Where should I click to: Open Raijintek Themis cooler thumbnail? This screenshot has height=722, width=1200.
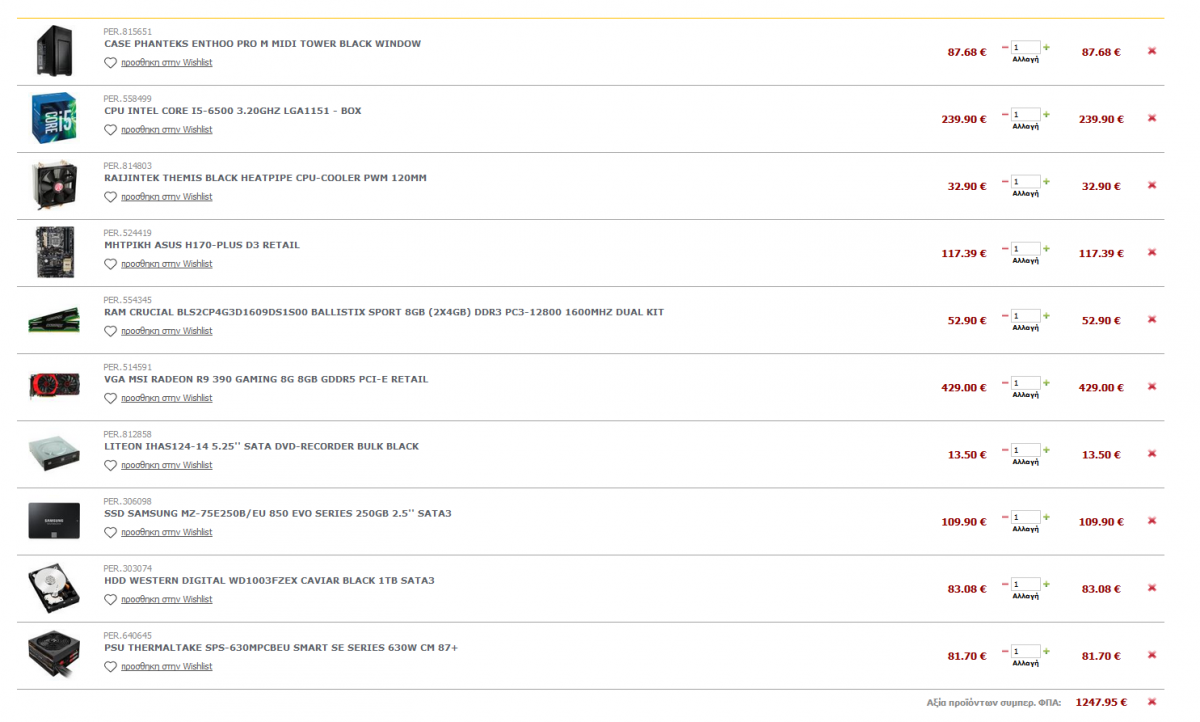[53, 185]
